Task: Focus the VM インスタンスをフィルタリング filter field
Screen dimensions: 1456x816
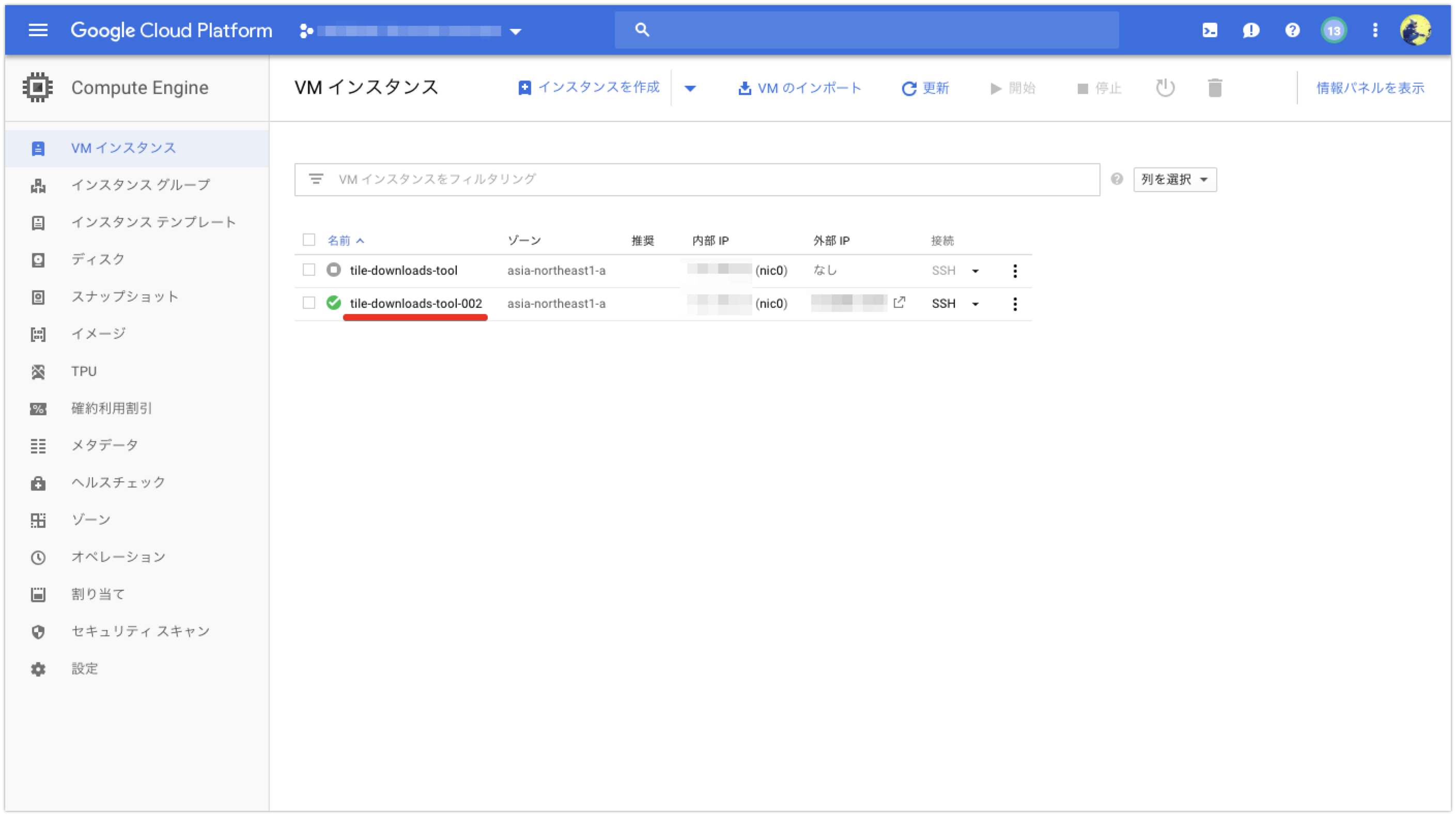Action: pyautogui.click(x=697, y=180)
